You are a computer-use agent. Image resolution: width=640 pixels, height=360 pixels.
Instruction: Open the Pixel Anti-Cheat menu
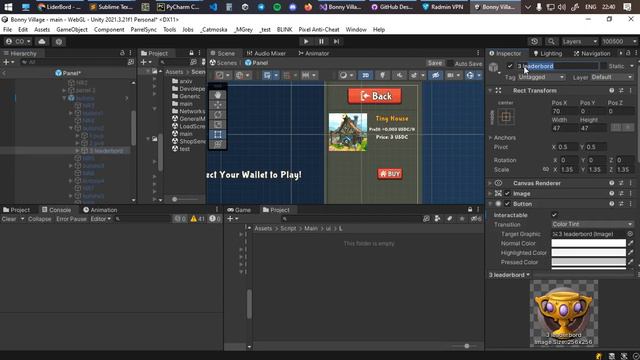[x=319, y=29]
